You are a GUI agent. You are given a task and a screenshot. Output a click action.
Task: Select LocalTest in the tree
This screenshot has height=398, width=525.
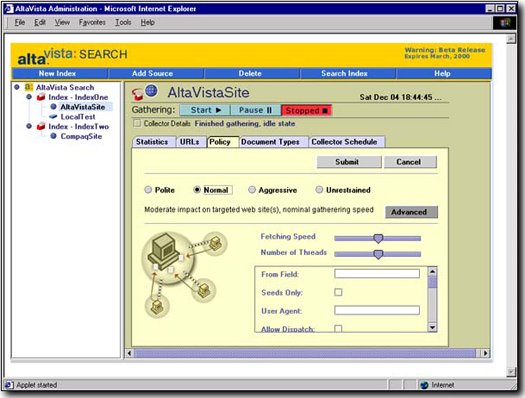78,116
